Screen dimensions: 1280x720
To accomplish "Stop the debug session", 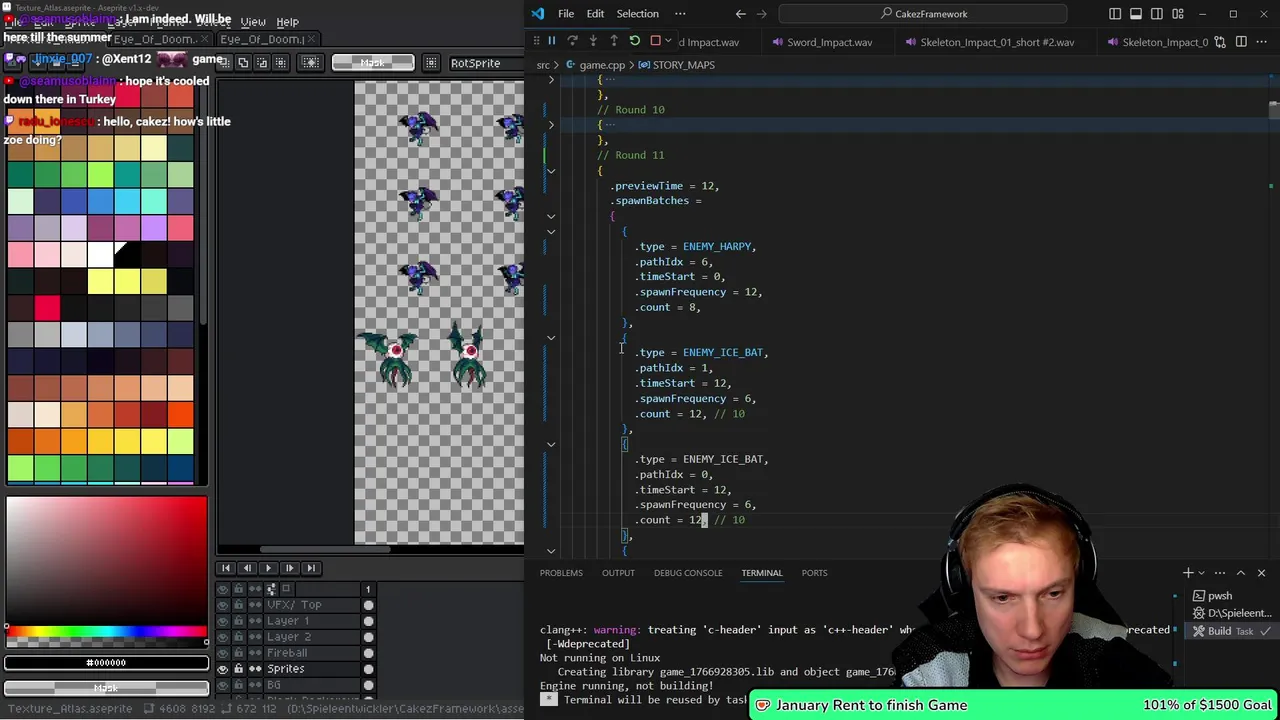I will [655, 41].
